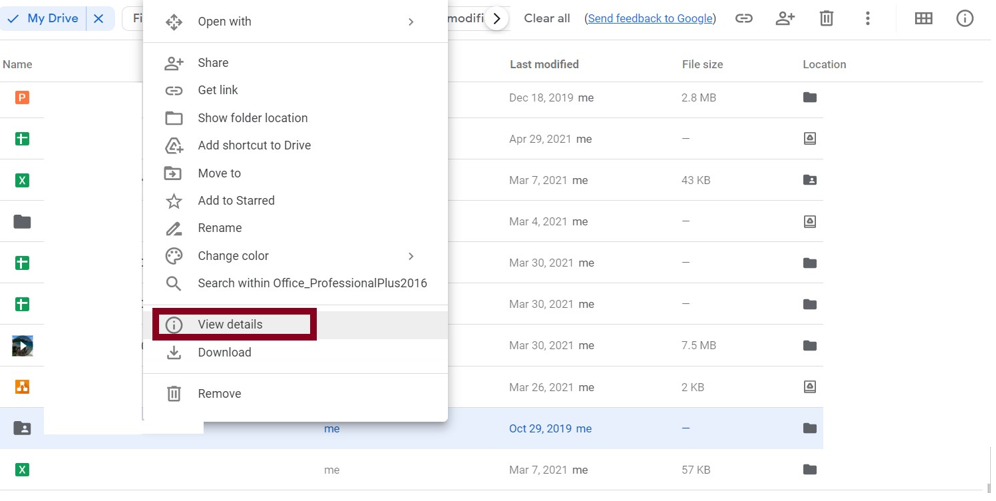
Task: Remove the My Drive filter chip
Action: click(x=99, y=18)
